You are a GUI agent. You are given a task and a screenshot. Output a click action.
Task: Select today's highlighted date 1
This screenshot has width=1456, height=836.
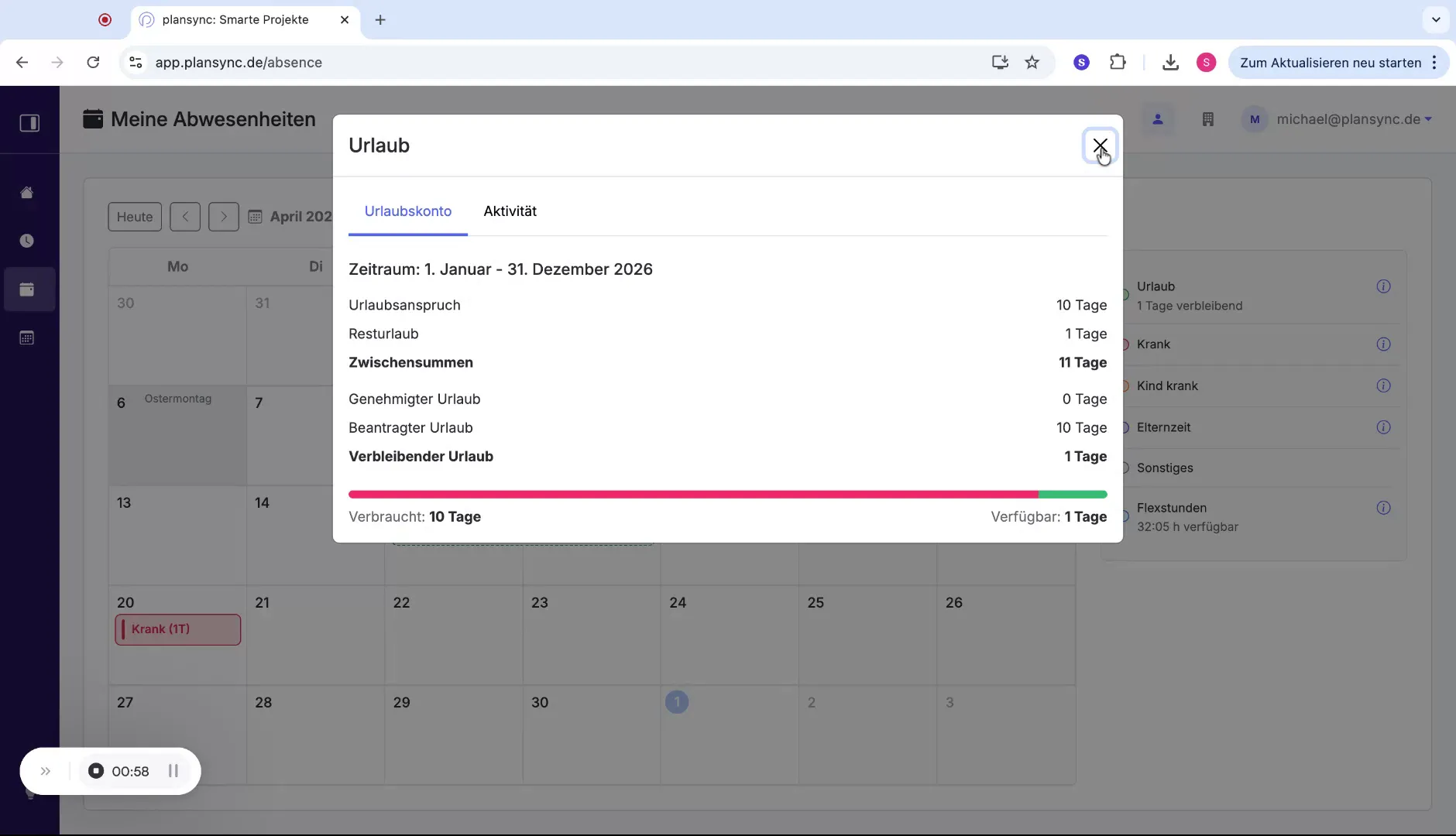[x=677, y=702]
